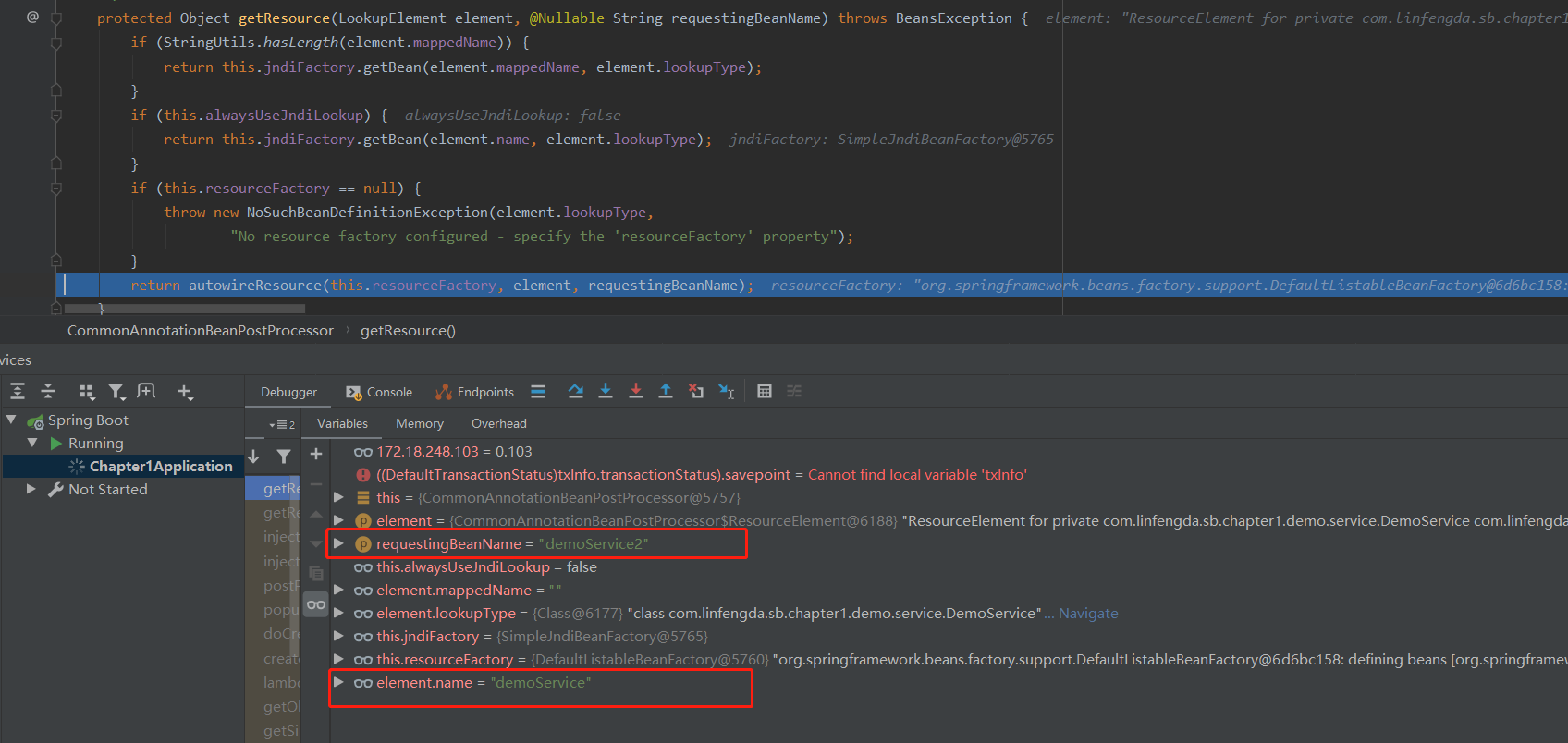Collapse the Spring Boot tree node
The image size is (1568, 743).
click(11, 420)
